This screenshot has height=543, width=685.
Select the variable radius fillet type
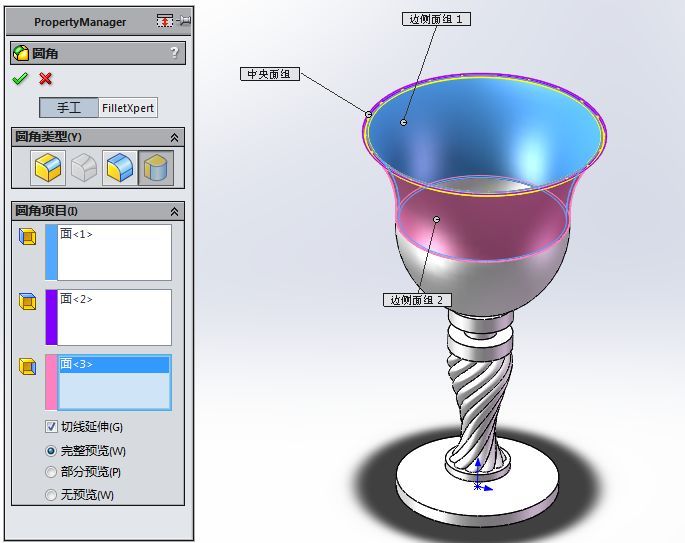pyautogui.click(x=84, y=168)
